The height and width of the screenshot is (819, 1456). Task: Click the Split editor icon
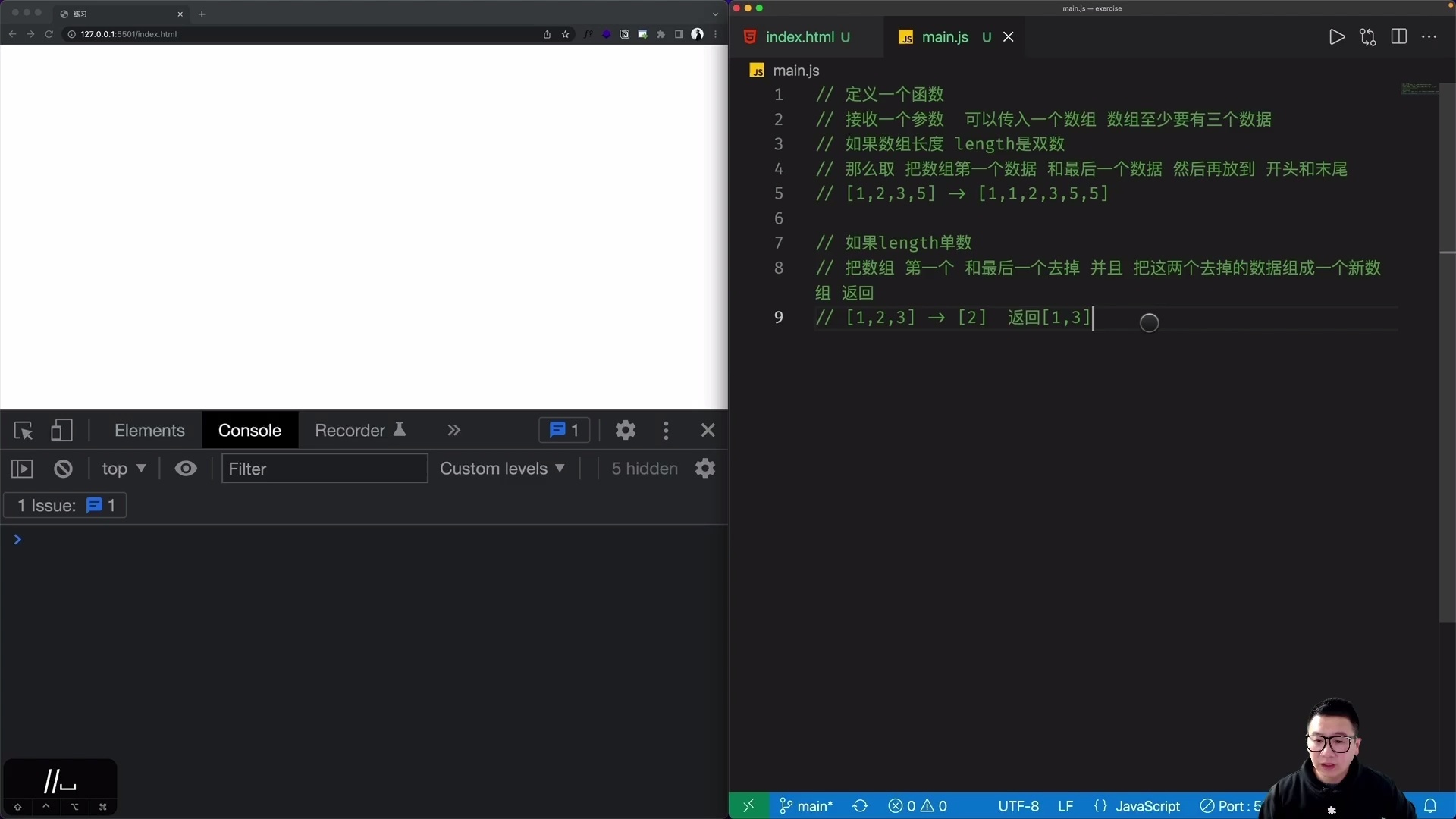1398,36
